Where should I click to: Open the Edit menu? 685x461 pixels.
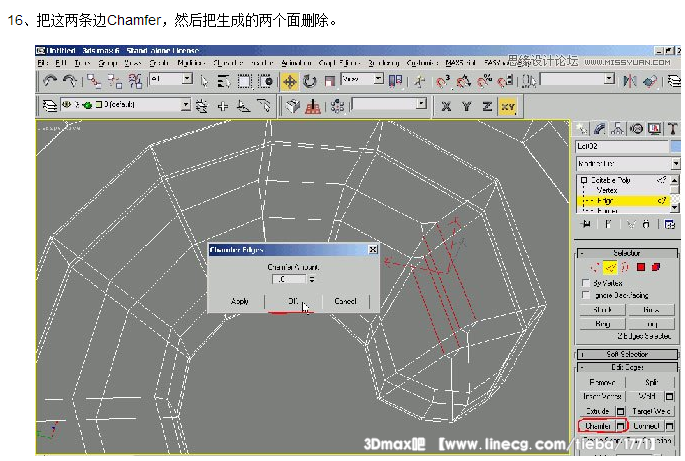click(x=60, y=63)
